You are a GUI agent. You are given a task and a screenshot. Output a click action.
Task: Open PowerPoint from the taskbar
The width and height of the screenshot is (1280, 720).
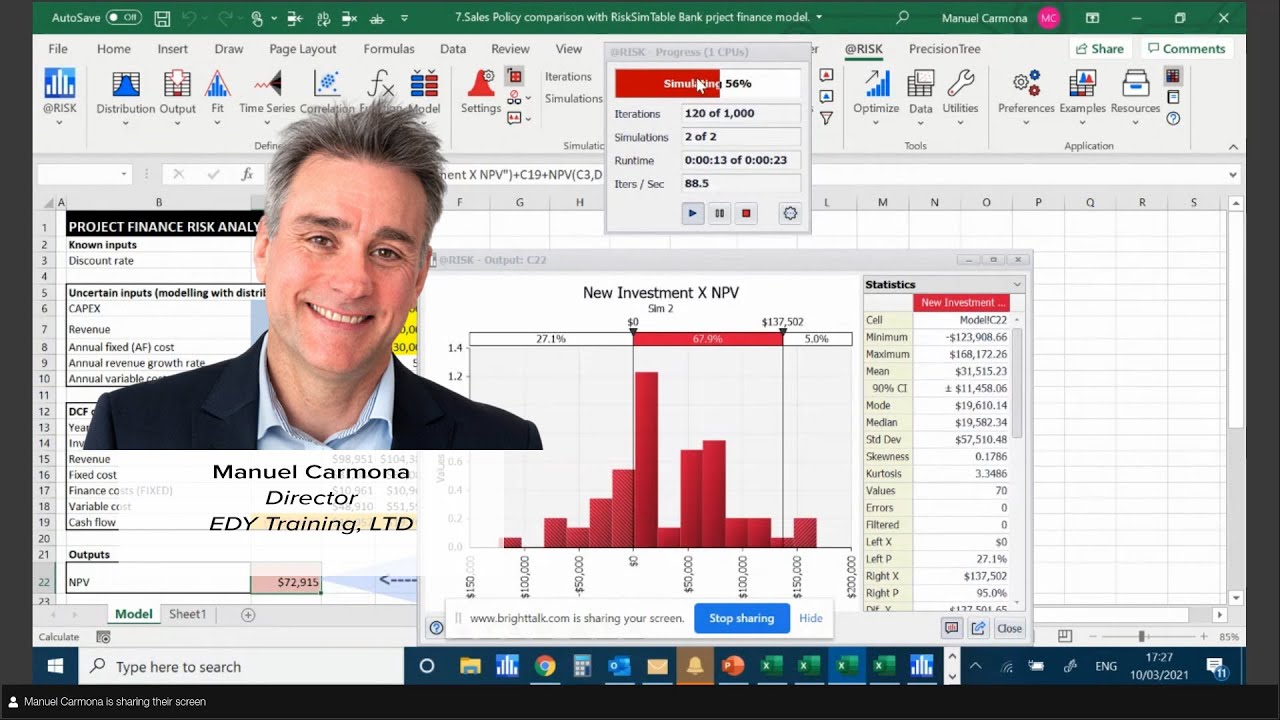pyautogui.click(x=733, y=666)
